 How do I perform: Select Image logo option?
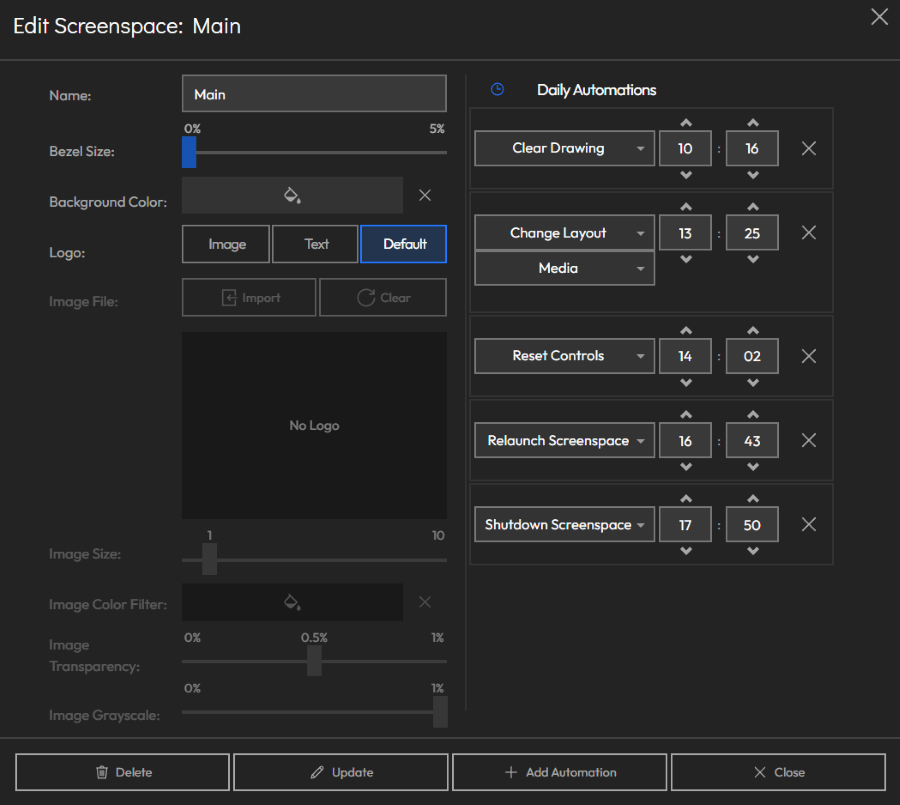[x=226, y=244]
